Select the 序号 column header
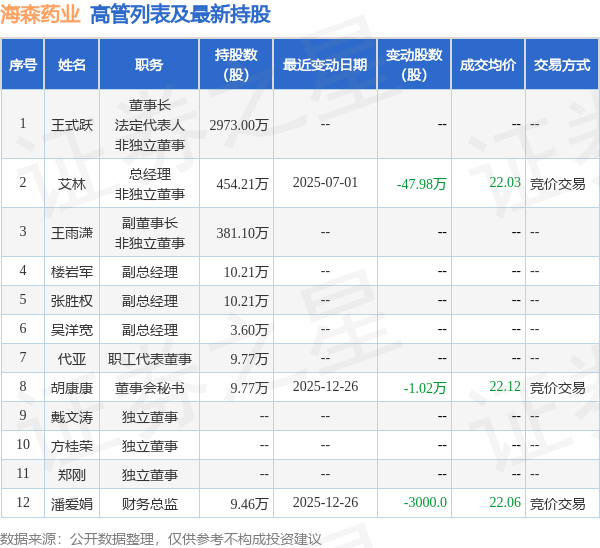The image size is (600, 548). [23, 65]
